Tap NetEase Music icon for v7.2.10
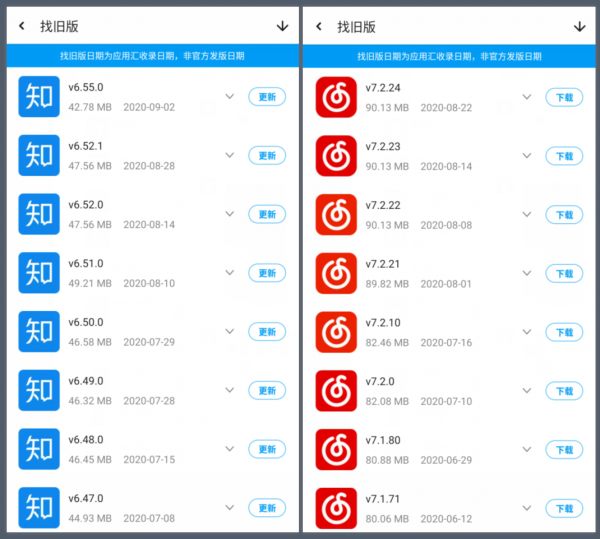This screenshot has height=539, width=600. (x=336, y=332)
